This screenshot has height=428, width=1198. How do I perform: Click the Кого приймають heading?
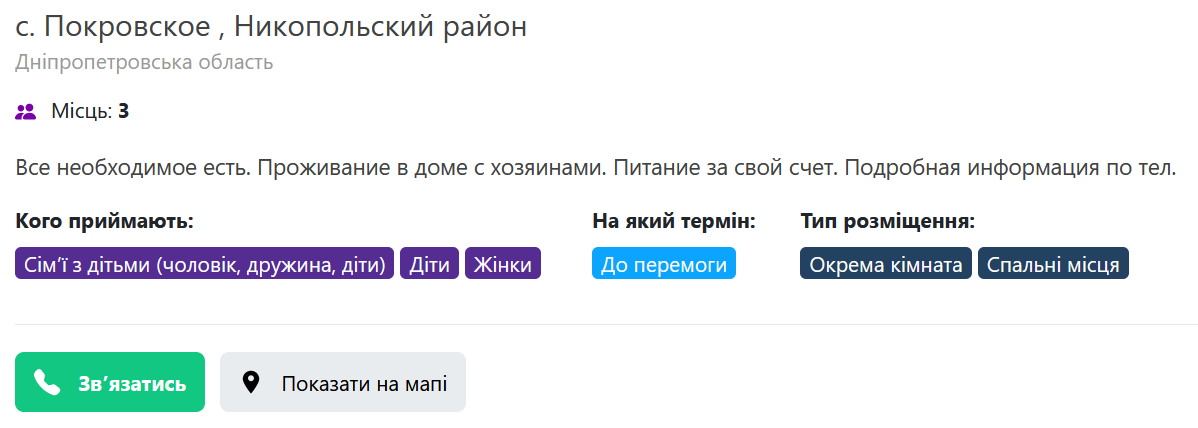[105, 222]
